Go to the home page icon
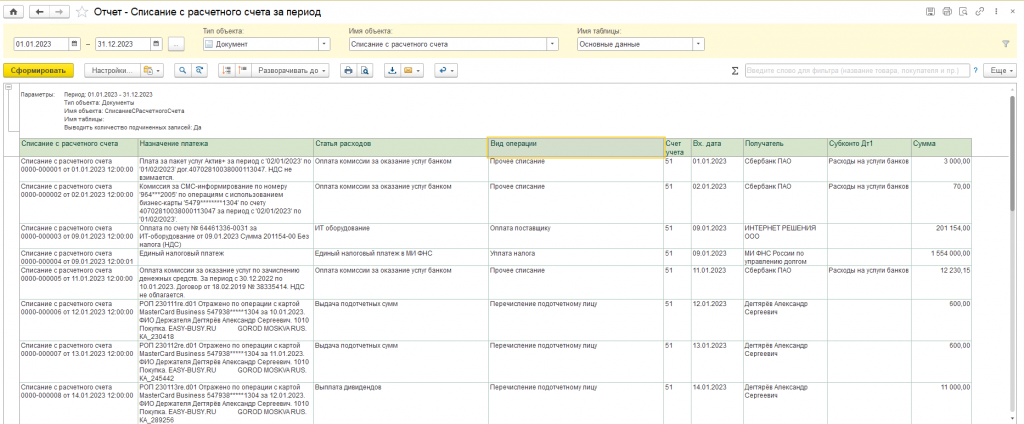1024x424 pixels. (14, 12)
